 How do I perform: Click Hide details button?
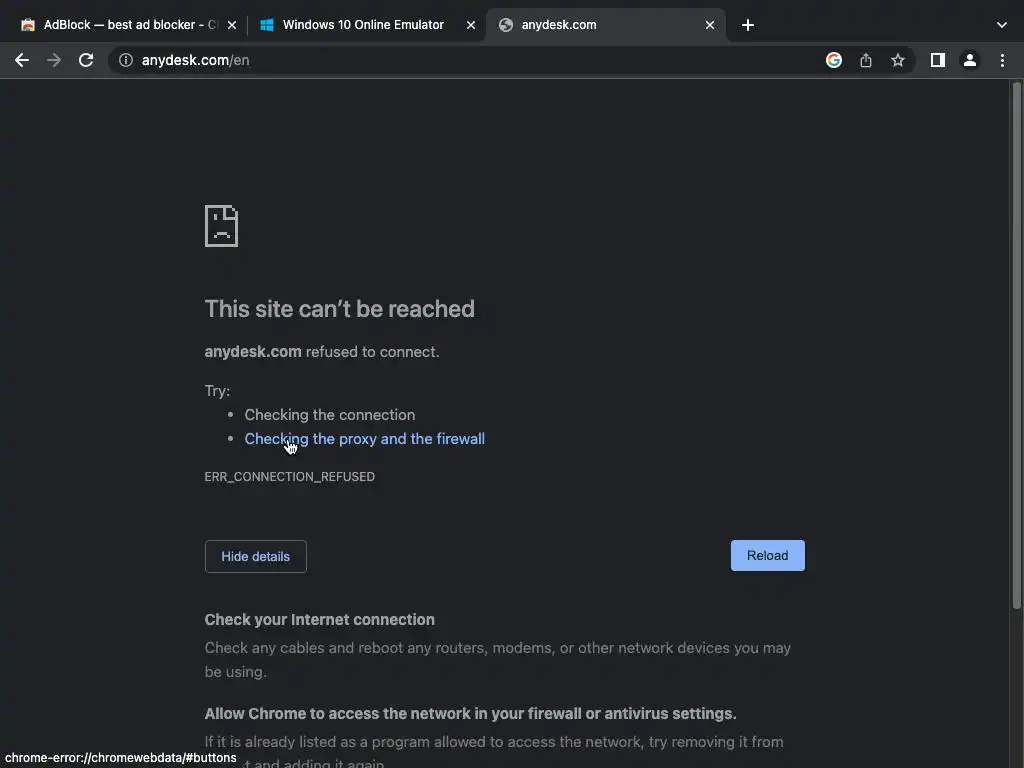pos(255,556)
